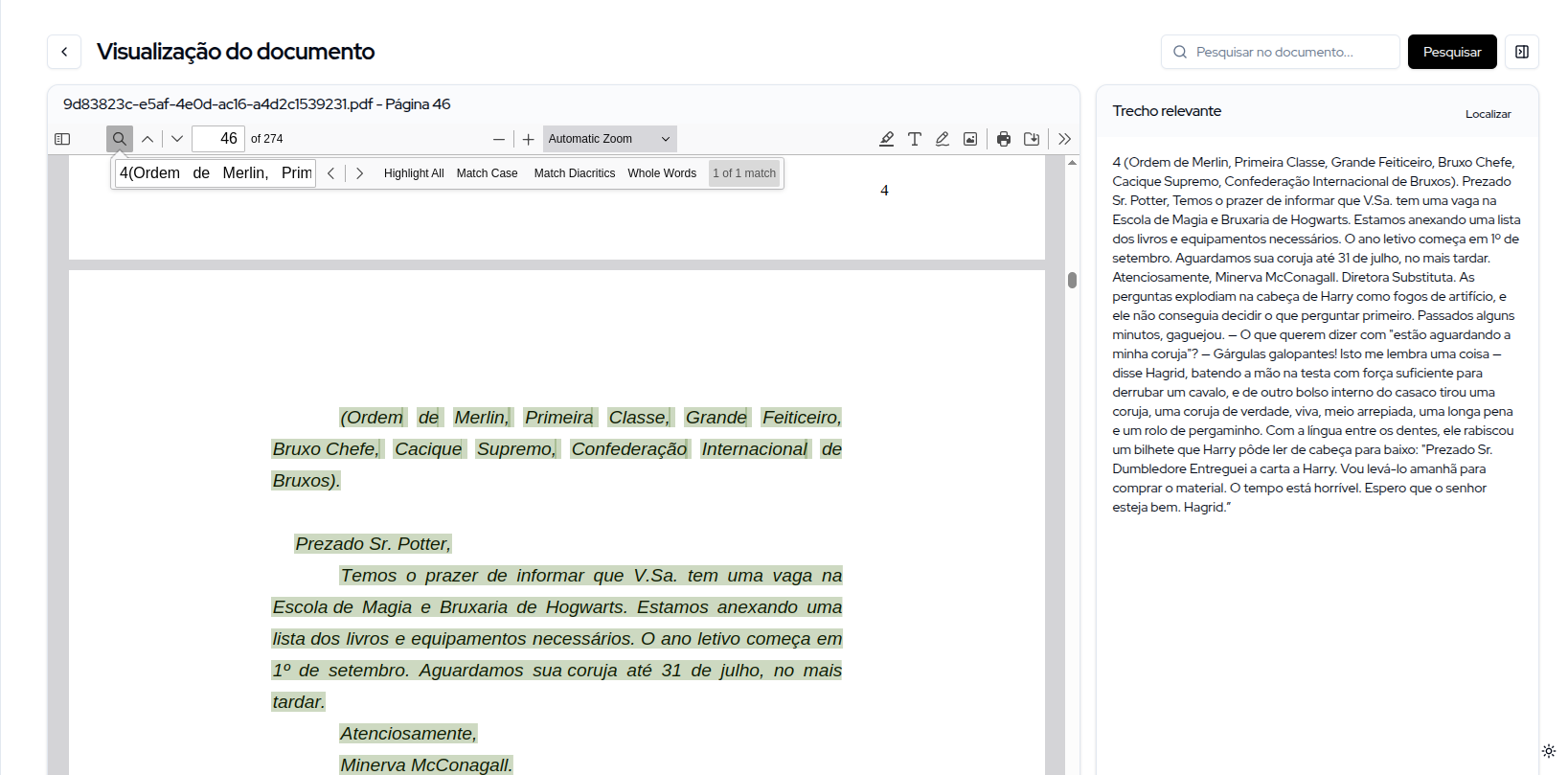Download the PDF file
The image size is (1568, 775).
coord(1032,139)
